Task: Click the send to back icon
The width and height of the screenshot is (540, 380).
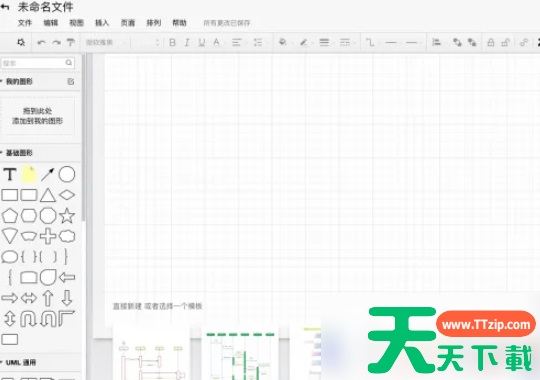Action: click(x=472, y=42)
